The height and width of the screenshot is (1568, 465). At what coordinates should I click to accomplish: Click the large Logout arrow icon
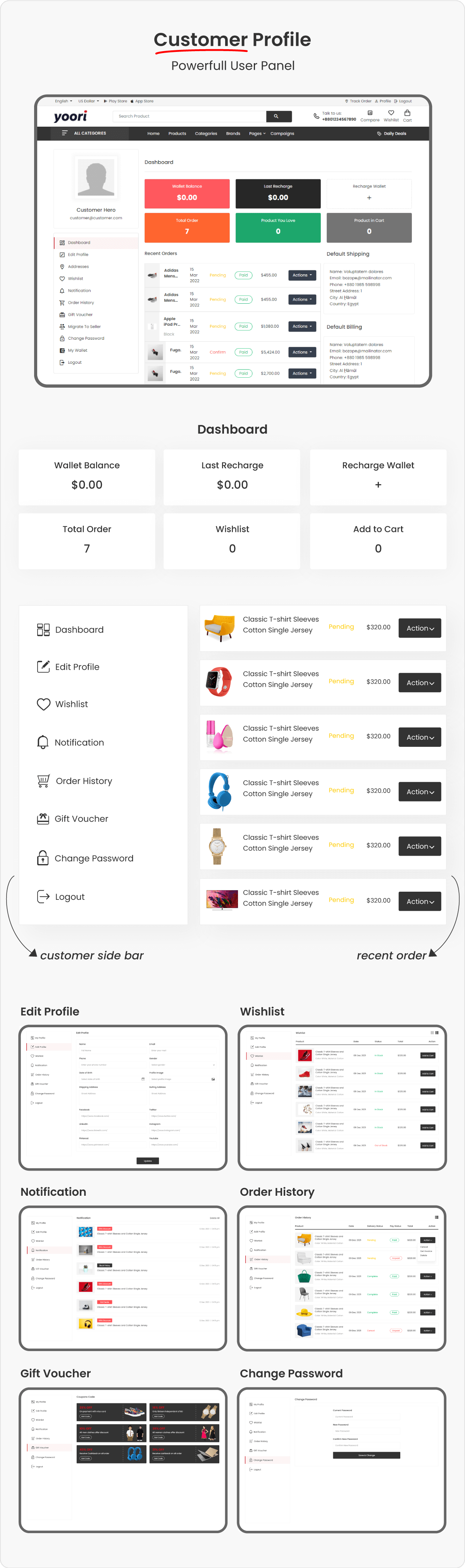[x=43, y=897]
